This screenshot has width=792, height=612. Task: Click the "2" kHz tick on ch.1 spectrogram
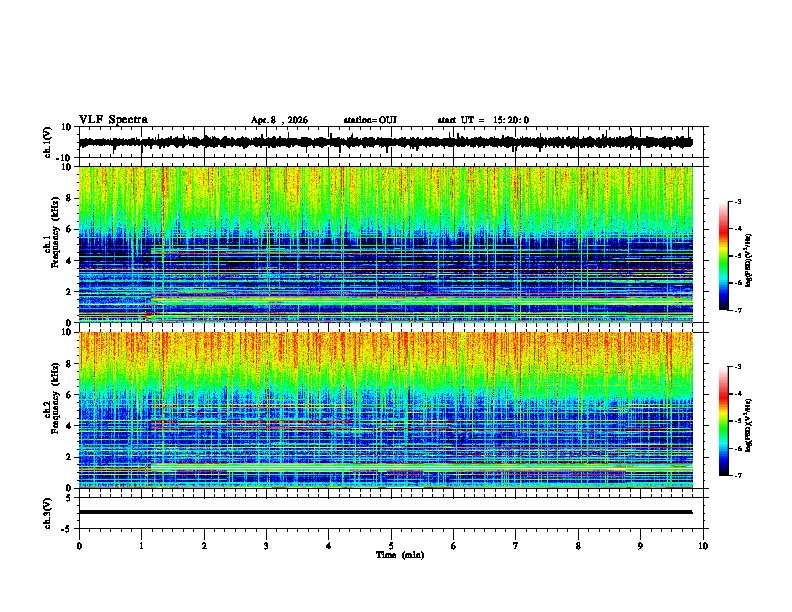pos(69,292)
